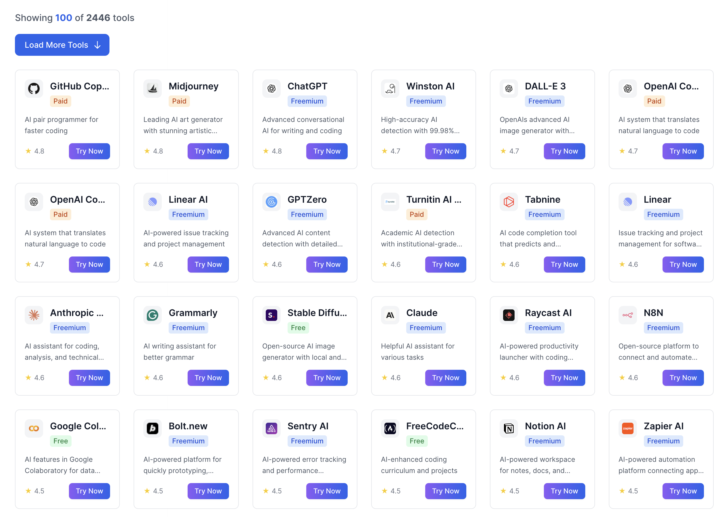720x517 pixels.
Task: Select the Zapier AI orange icon
Action: point(627,428)
